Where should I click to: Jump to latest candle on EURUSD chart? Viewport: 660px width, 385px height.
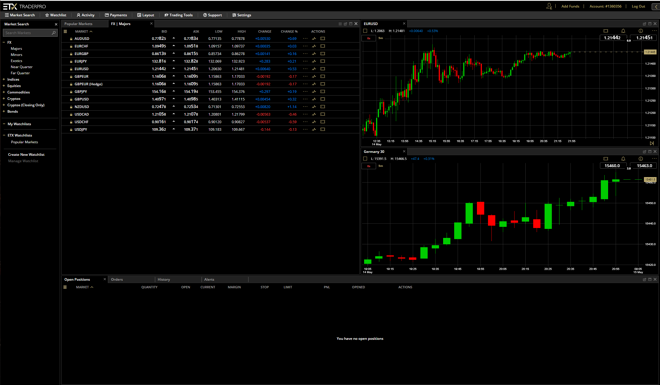(652, 143)
